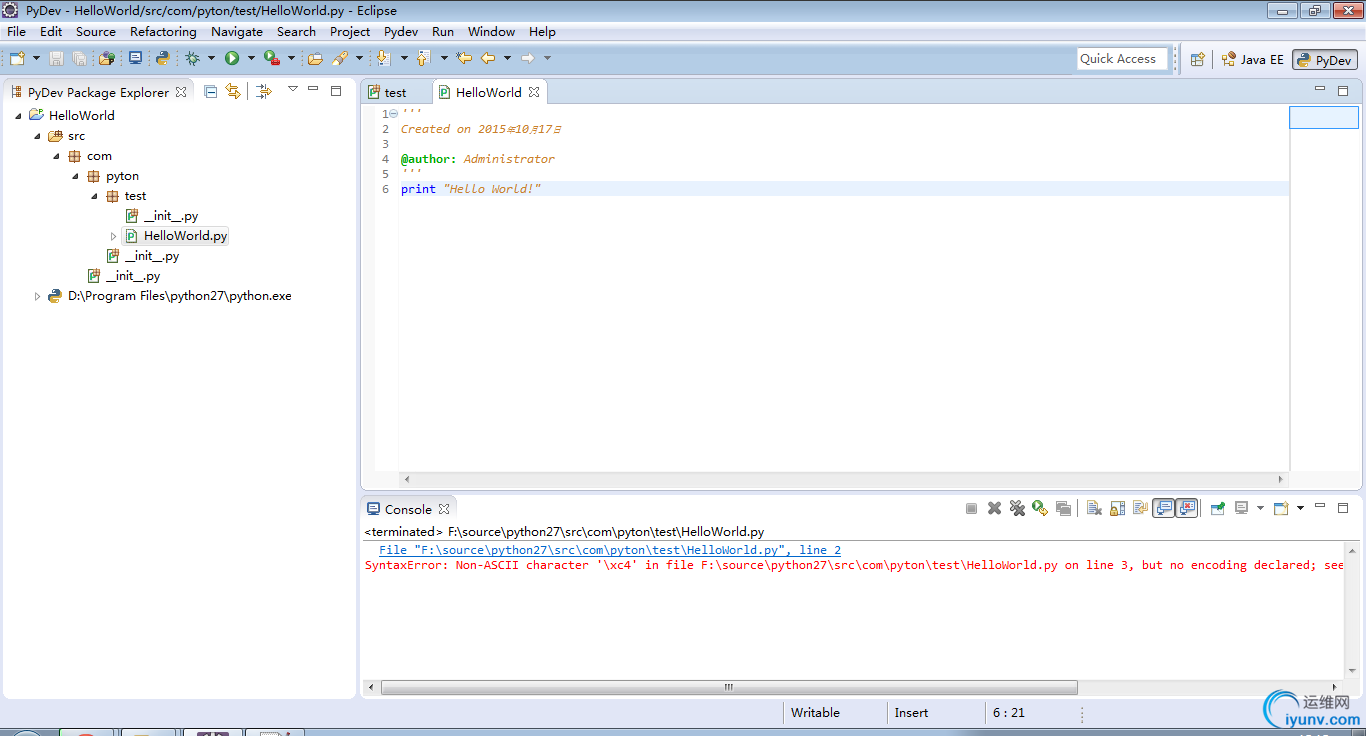This screenshot has width=1366, height=736.
Task: Toggle Show Console on Standard Error
Action: (x=1187, y=509)
